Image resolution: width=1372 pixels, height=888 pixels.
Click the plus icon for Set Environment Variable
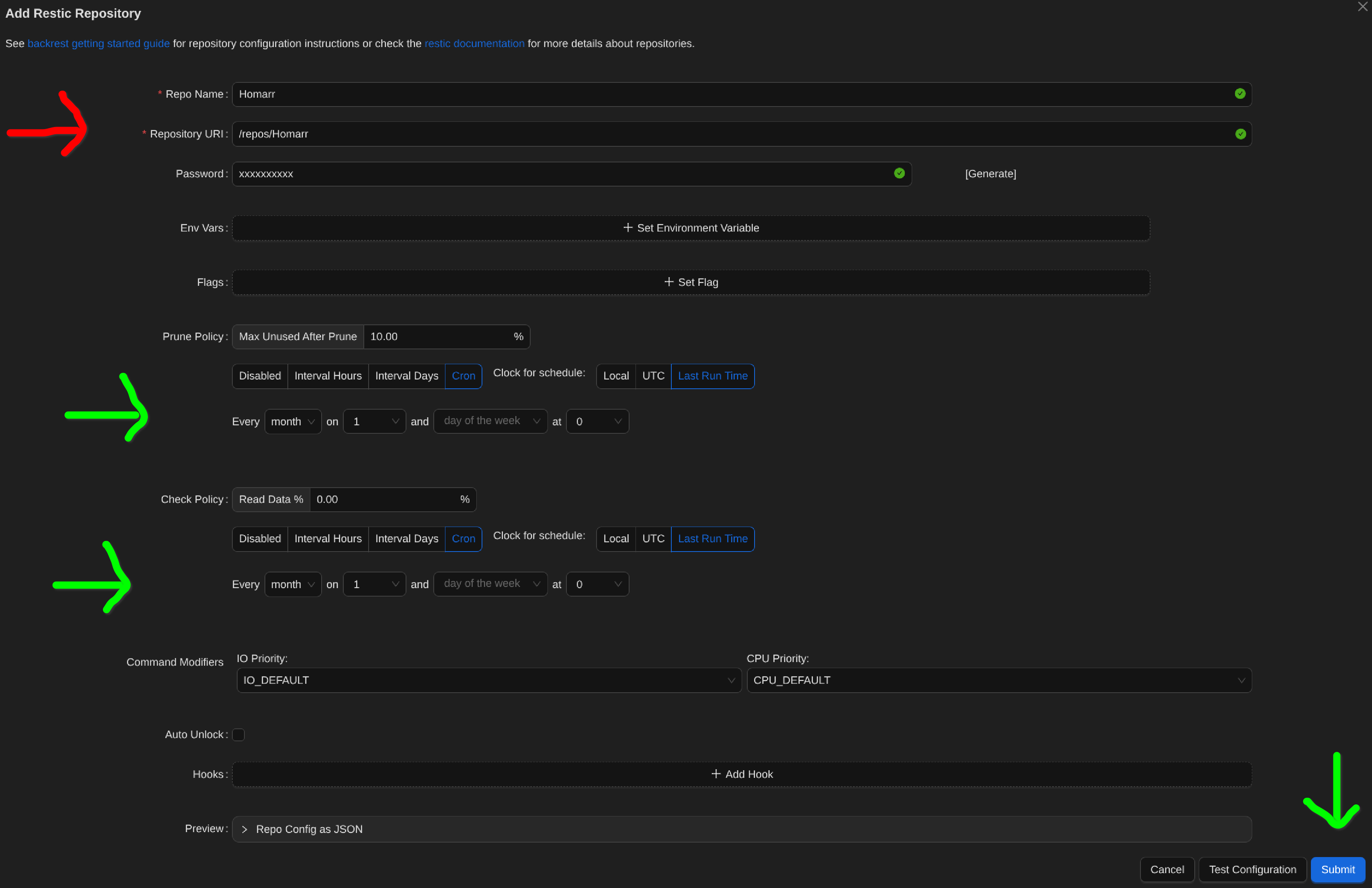tap(628, 228)
